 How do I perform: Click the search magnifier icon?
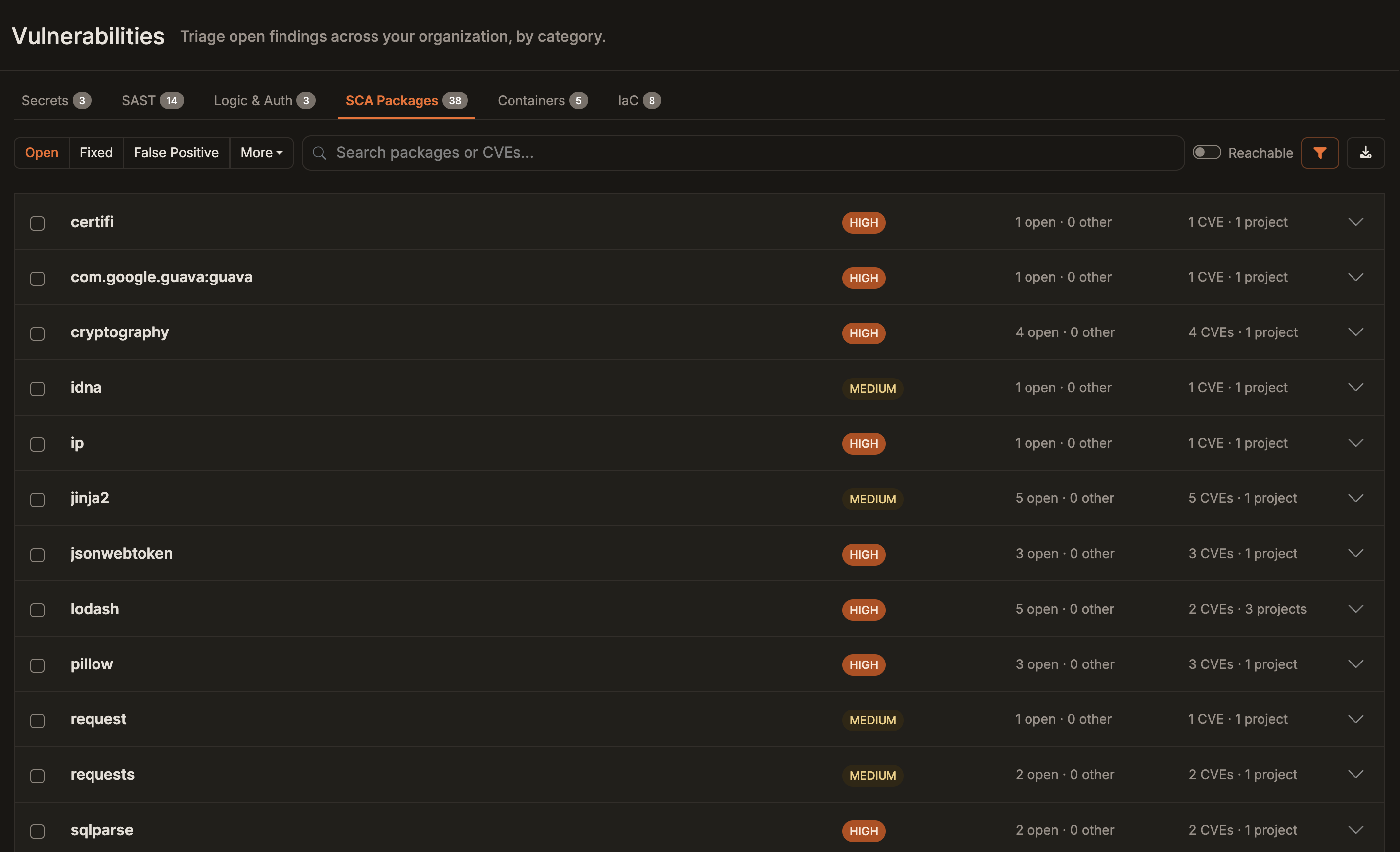pyautogui.click(x=319, y=153)
